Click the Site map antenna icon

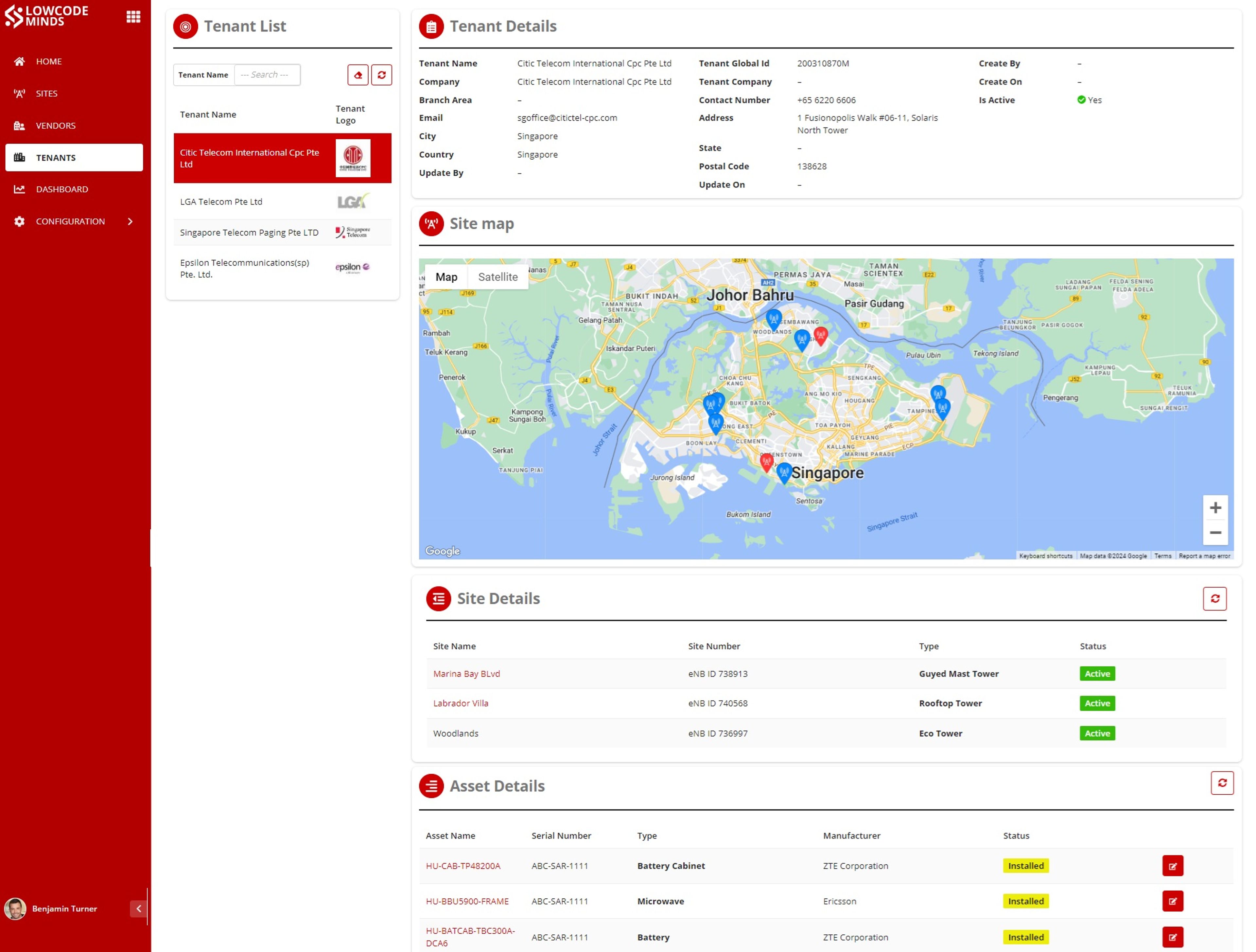[431, 224]
